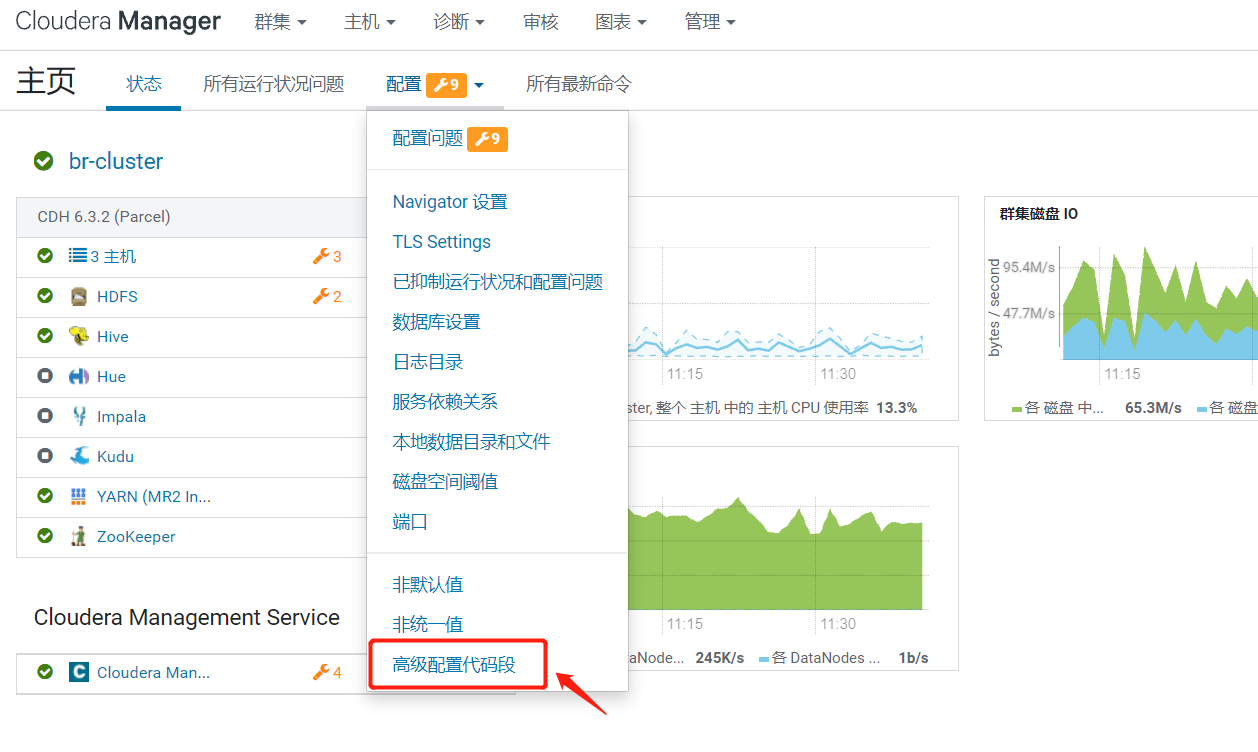The width and height of the screenshot is (1258, 752).
Task: Click the Hue service icon
Action: coord(79,377)
